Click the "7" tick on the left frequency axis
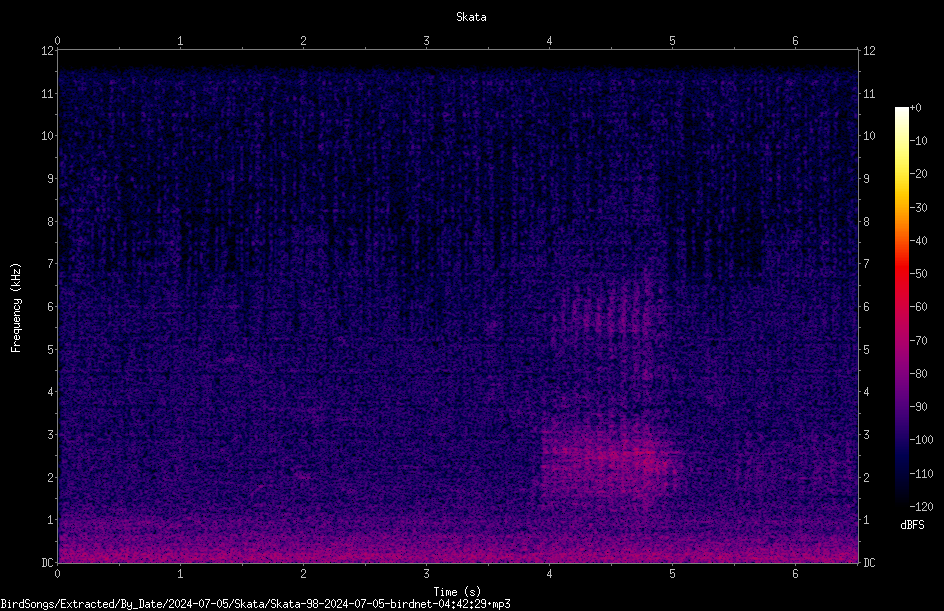This screenshot has height=611, width=944. 50,264
